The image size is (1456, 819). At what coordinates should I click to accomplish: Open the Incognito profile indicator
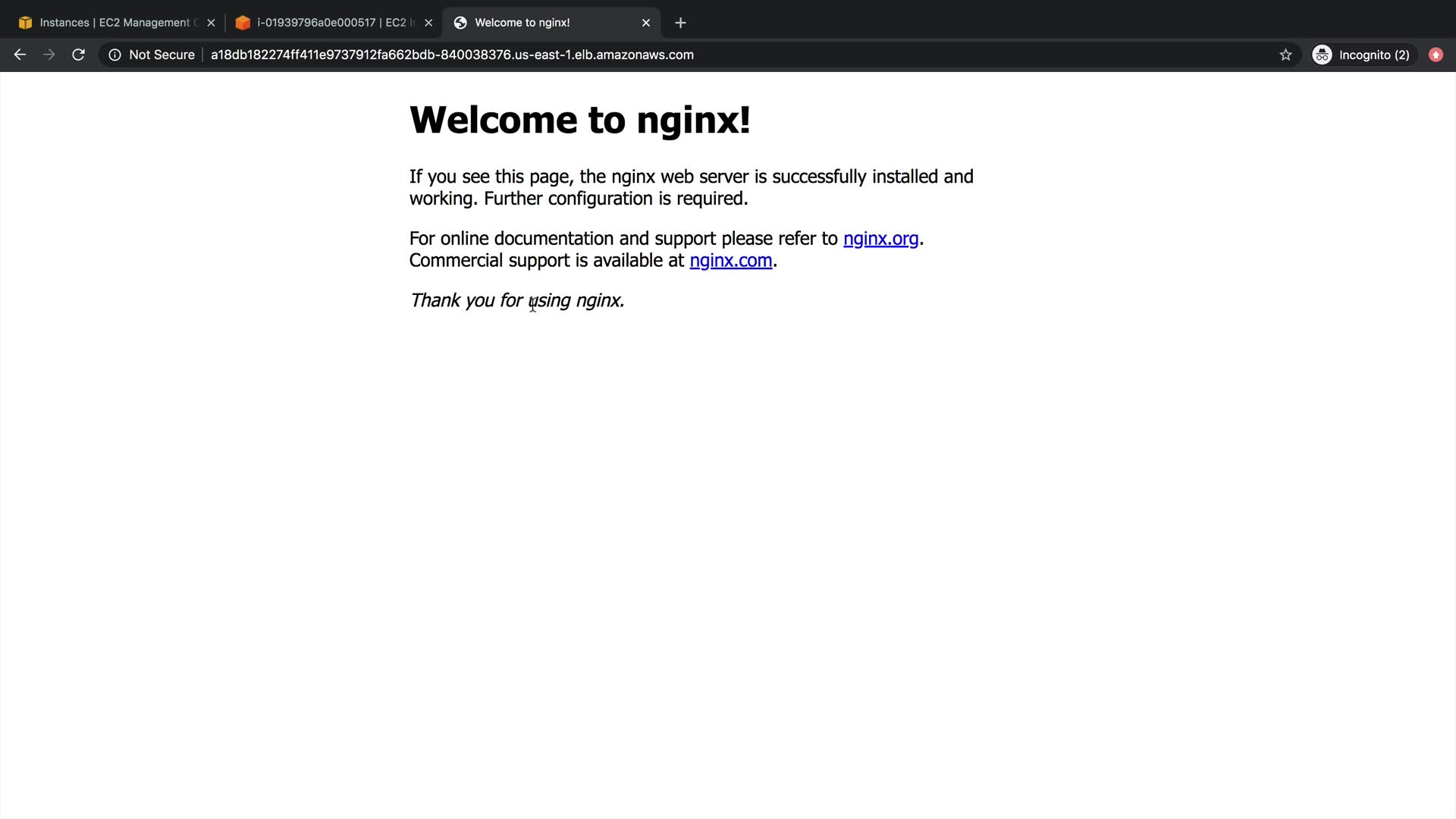pyautogui.click(x=1362, y=55)
